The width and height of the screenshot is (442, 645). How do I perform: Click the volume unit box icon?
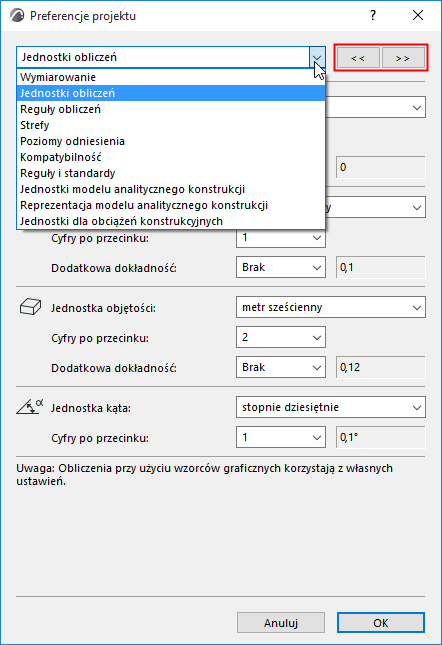(30, 307)
